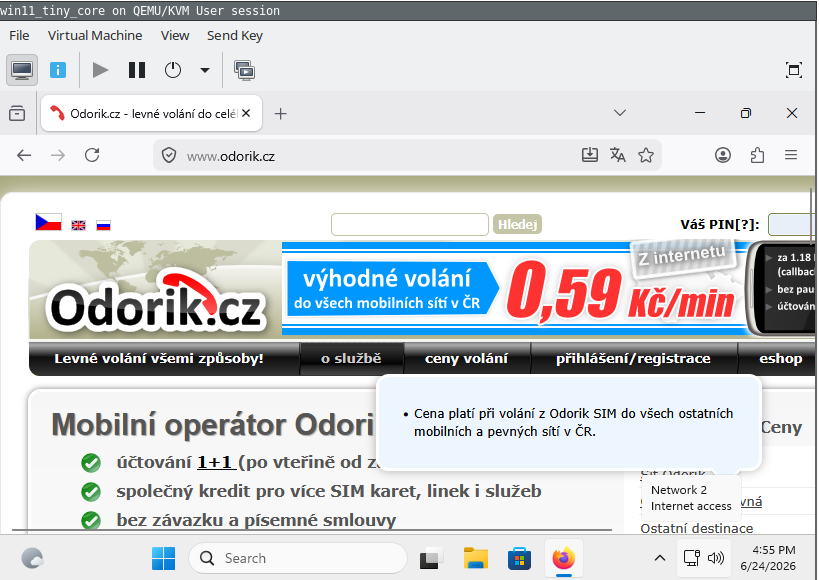Viewport: 819px width, 580px height.
Task: Open the manage snapshots view
Action: 244,70
